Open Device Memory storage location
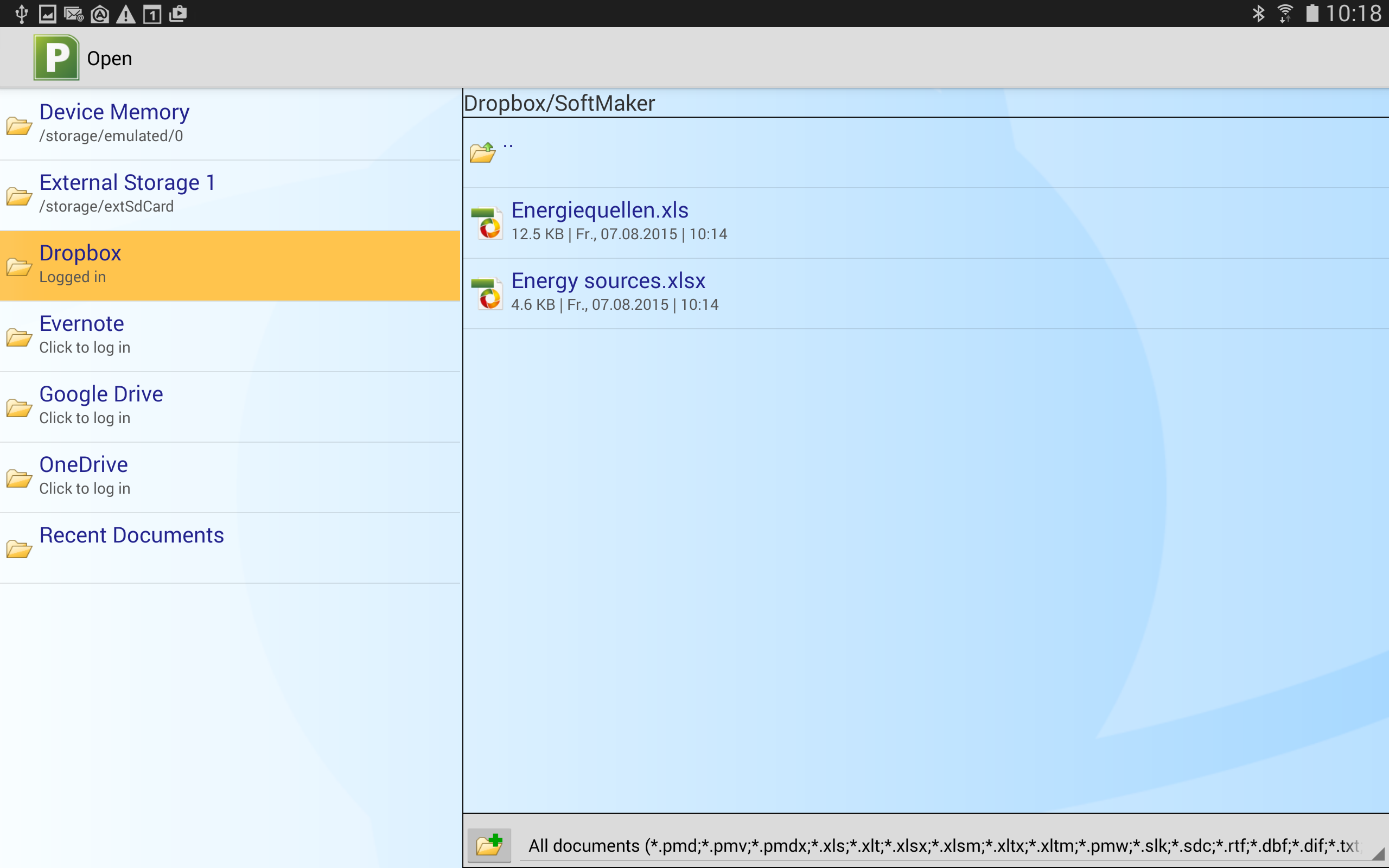The image size is (1389, 868). 230,124
